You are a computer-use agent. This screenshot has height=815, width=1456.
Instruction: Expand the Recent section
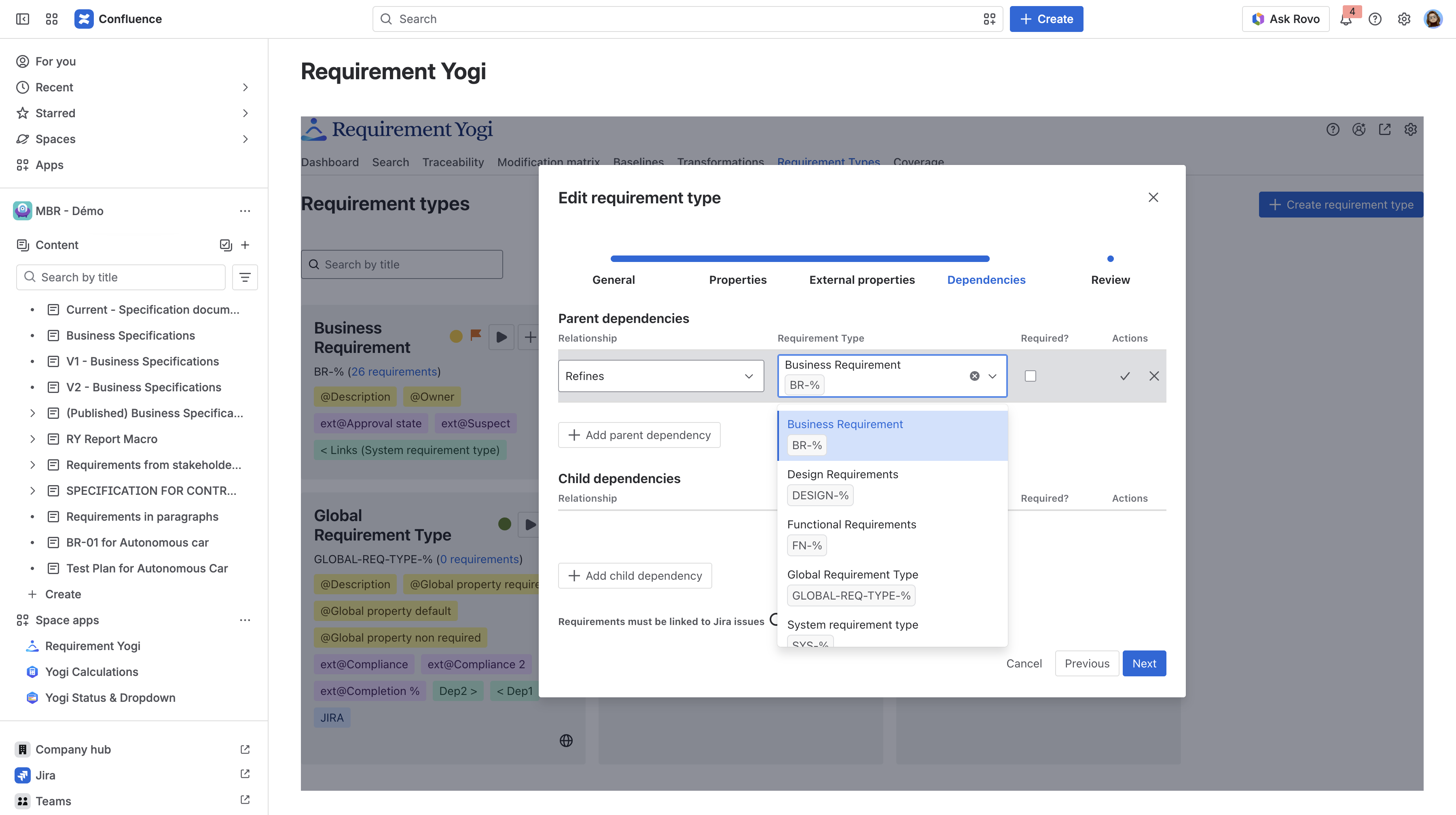[245, 87]
